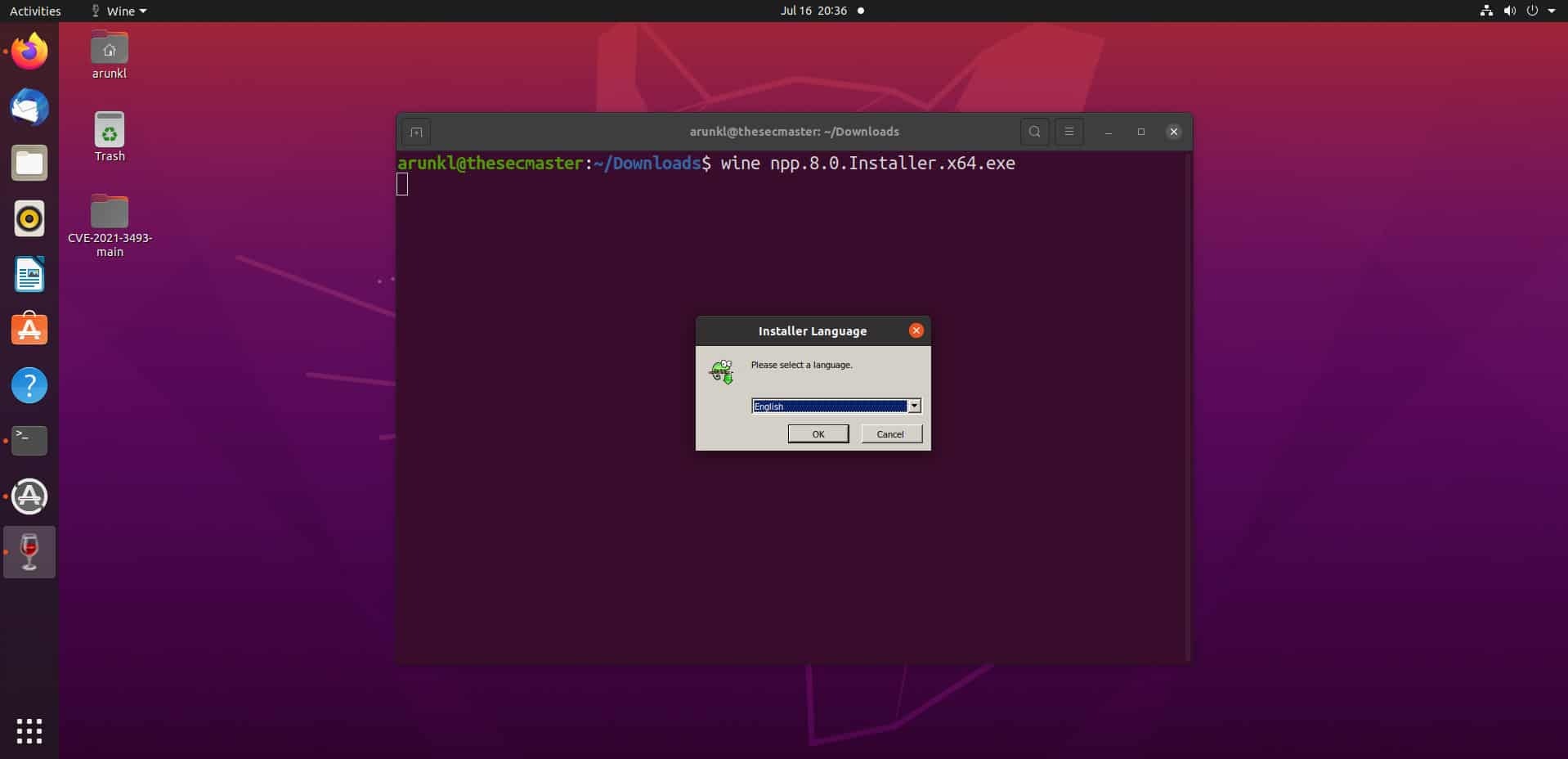Maximize the terminal window
Viewport: 1568px width, 759px height.
pos(1141,132)
